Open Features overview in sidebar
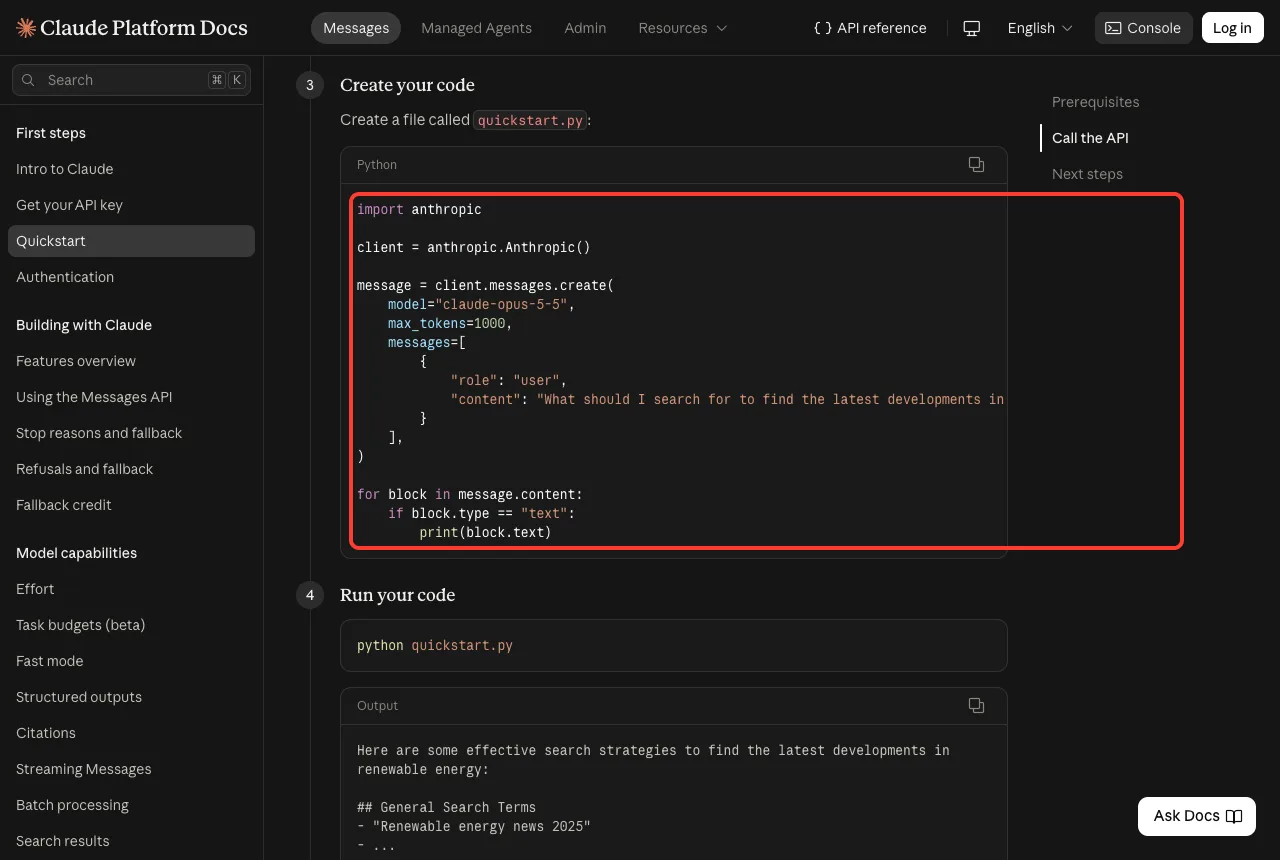Viewport: 1280px width, 860px height. coord(76,361)
